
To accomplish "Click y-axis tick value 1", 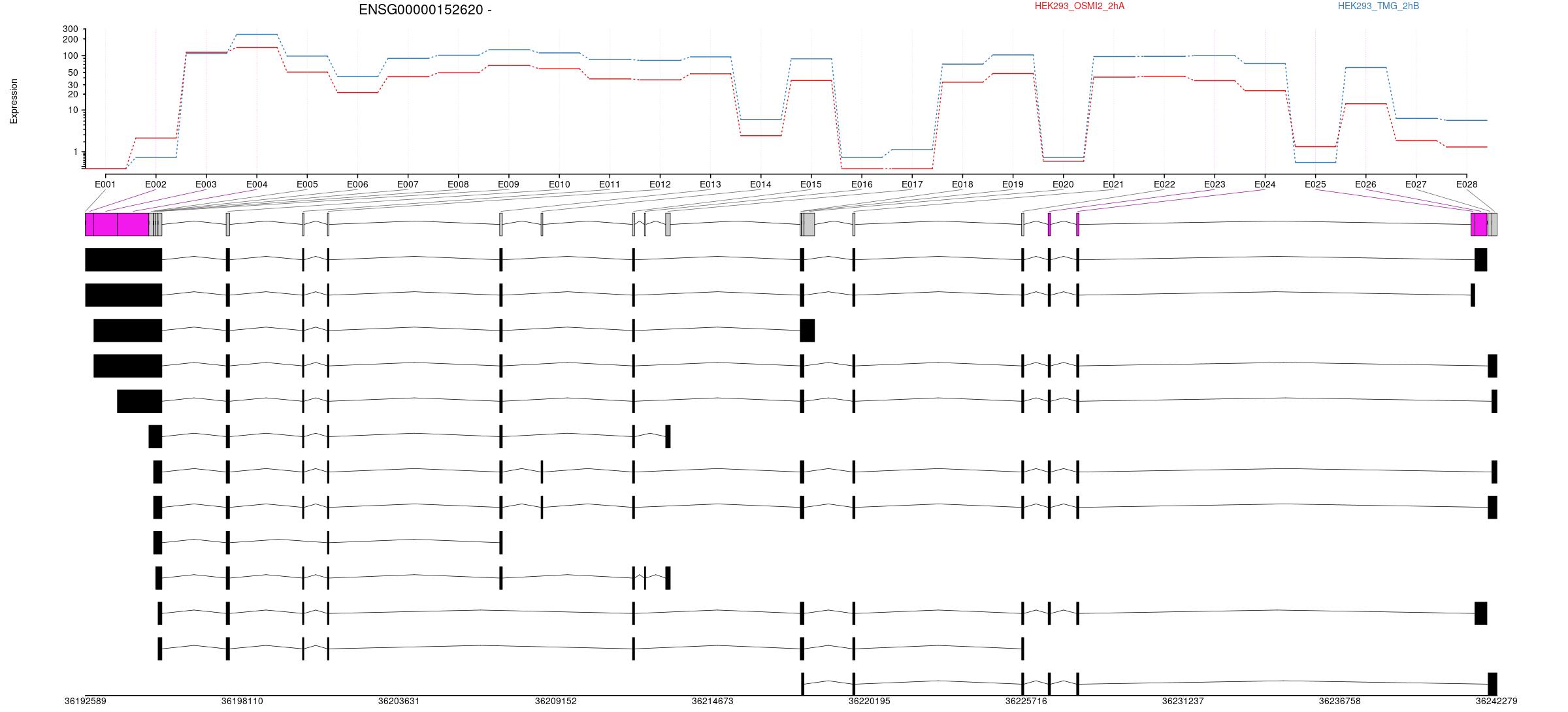I will pyautogui.click(x=75, y=152).
